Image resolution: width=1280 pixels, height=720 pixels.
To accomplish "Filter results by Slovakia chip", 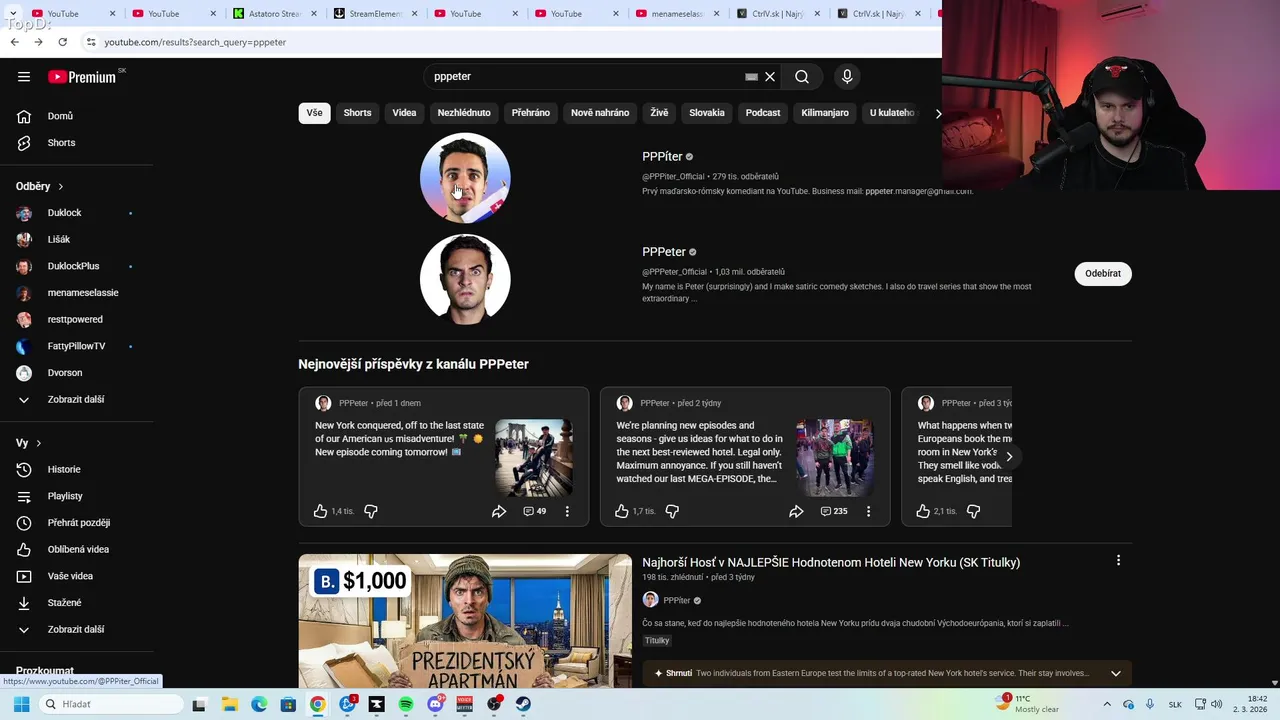I will click(x=707, y=113).
